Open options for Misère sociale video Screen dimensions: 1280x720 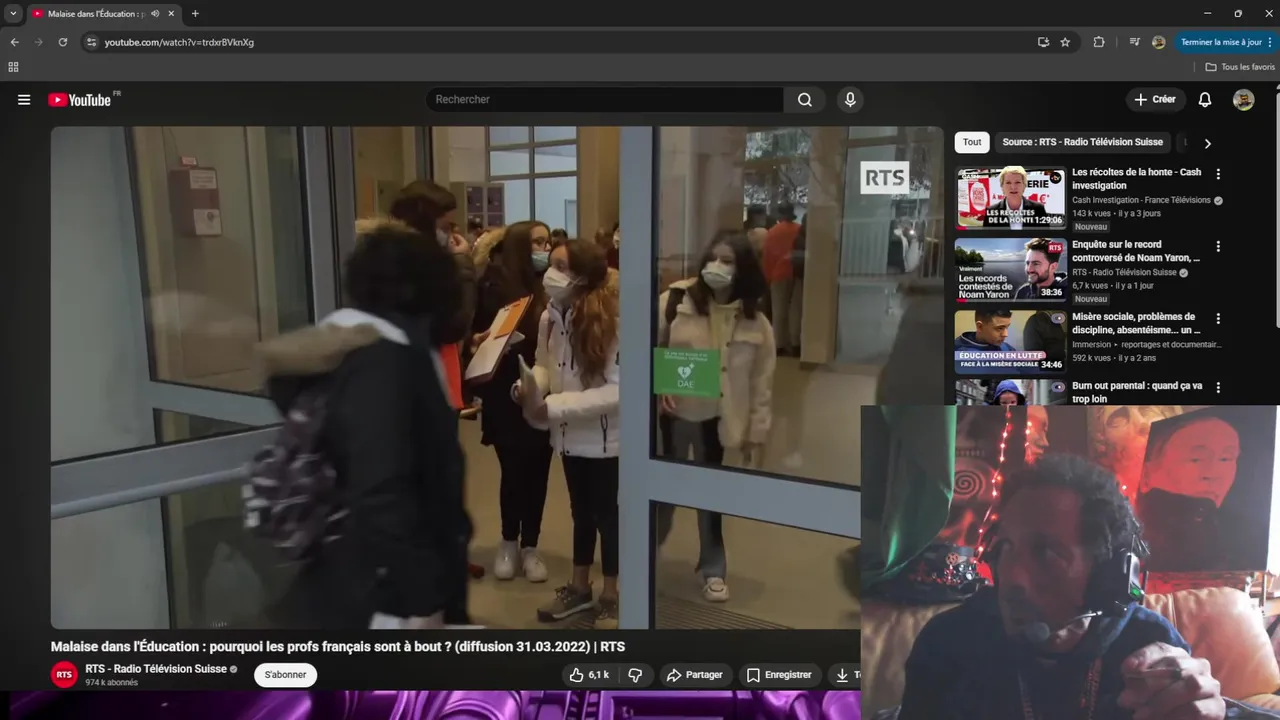pos(1218,319)
